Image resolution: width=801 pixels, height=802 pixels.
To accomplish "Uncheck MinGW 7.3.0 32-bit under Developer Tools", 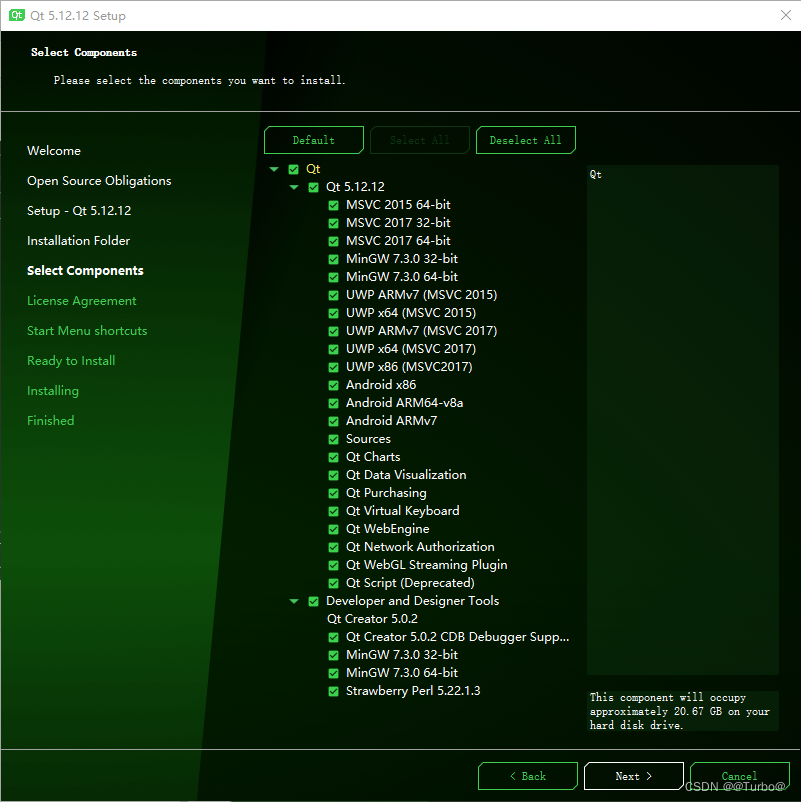I will coord(333,655).
